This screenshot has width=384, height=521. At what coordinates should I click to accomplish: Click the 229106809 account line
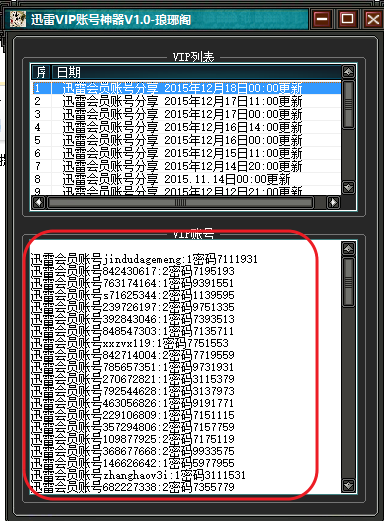coord(133,415)
